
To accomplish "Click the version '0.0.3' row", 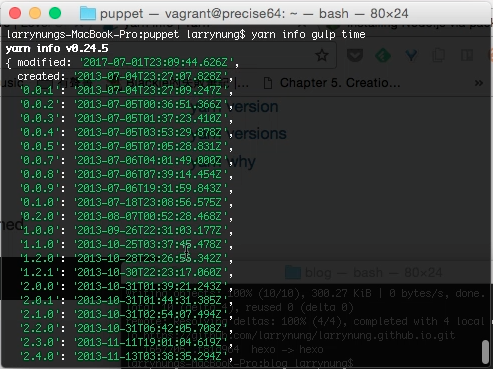I will pos(126,118).
